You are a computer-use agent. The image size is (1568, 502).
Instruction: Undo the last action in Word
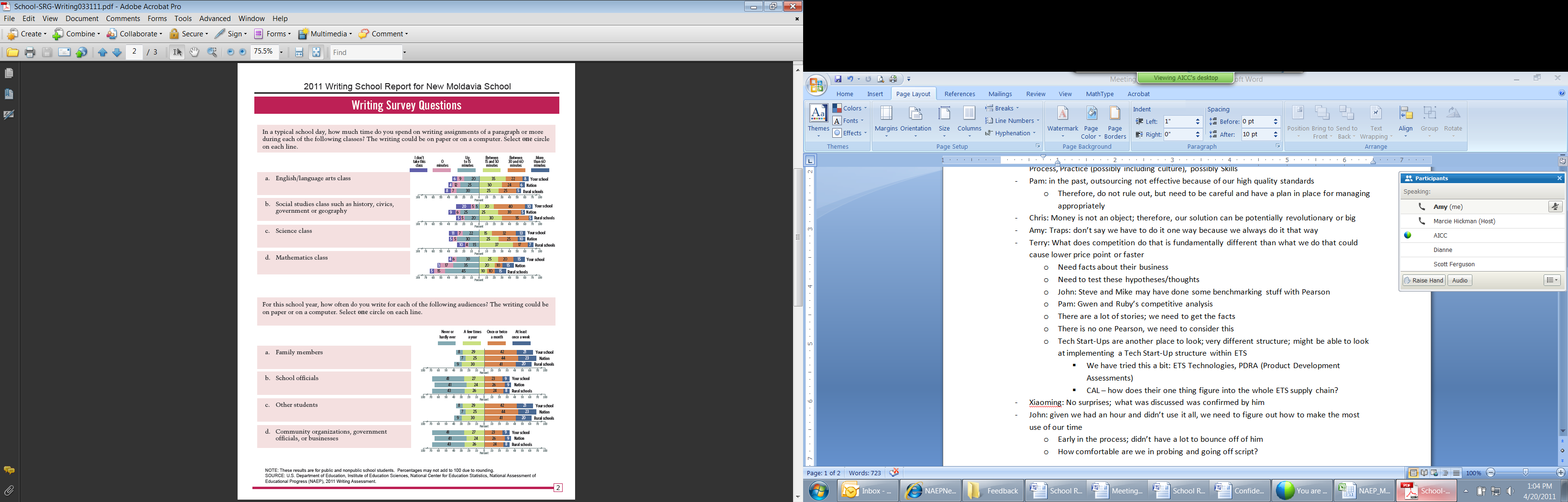[850, 79]
